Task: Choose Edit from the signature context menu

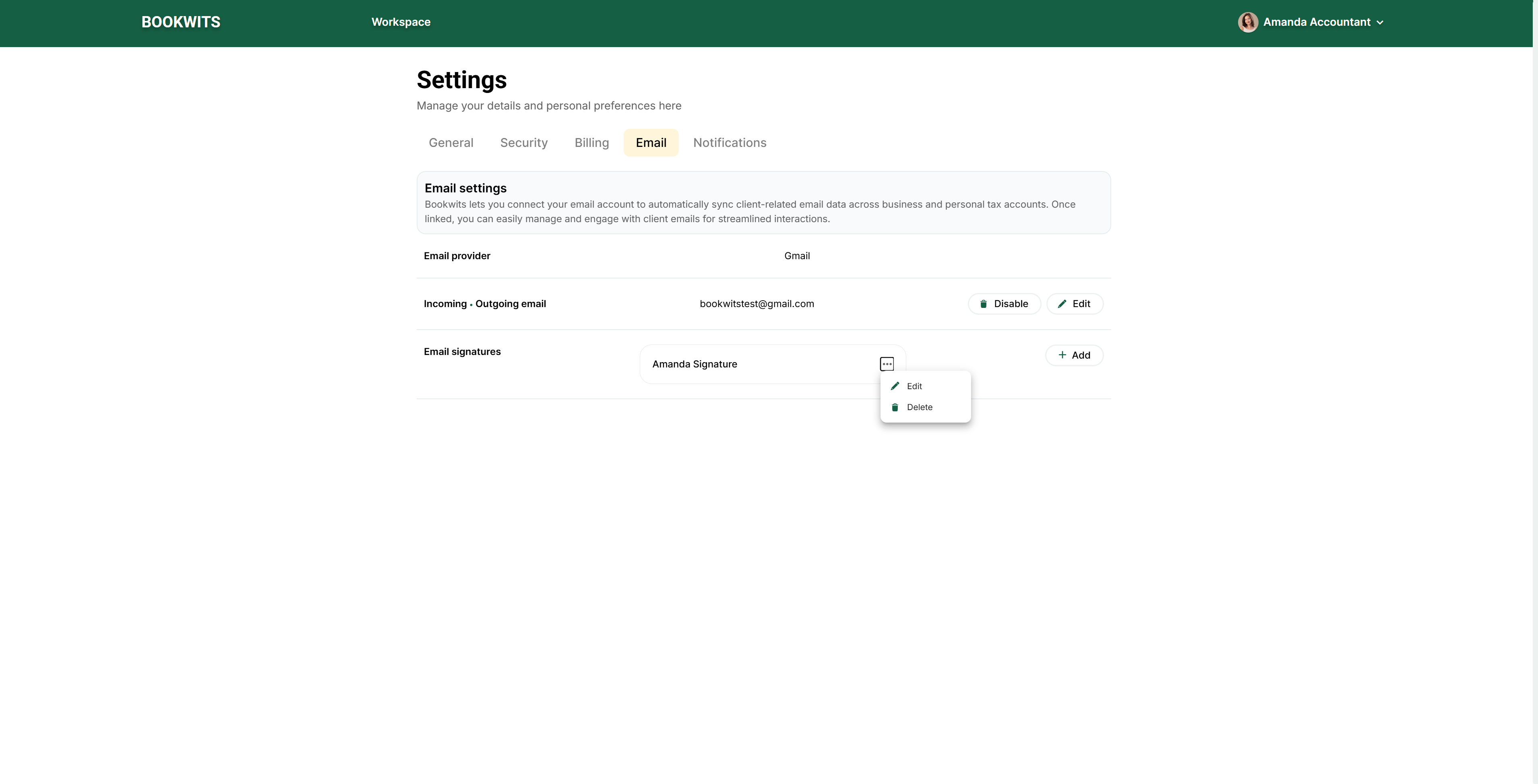Action: click(x=914, y=386)
